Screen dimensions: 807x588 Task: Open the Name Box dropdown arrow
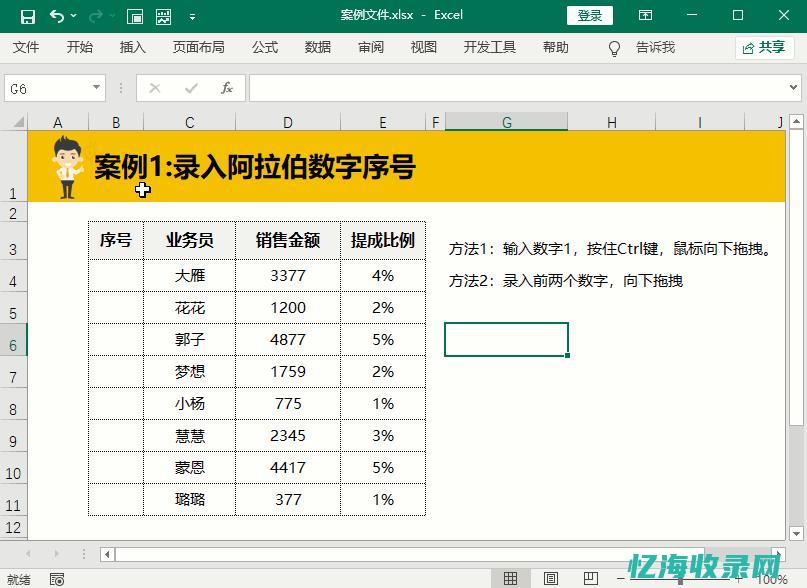(x=97, y=88)
